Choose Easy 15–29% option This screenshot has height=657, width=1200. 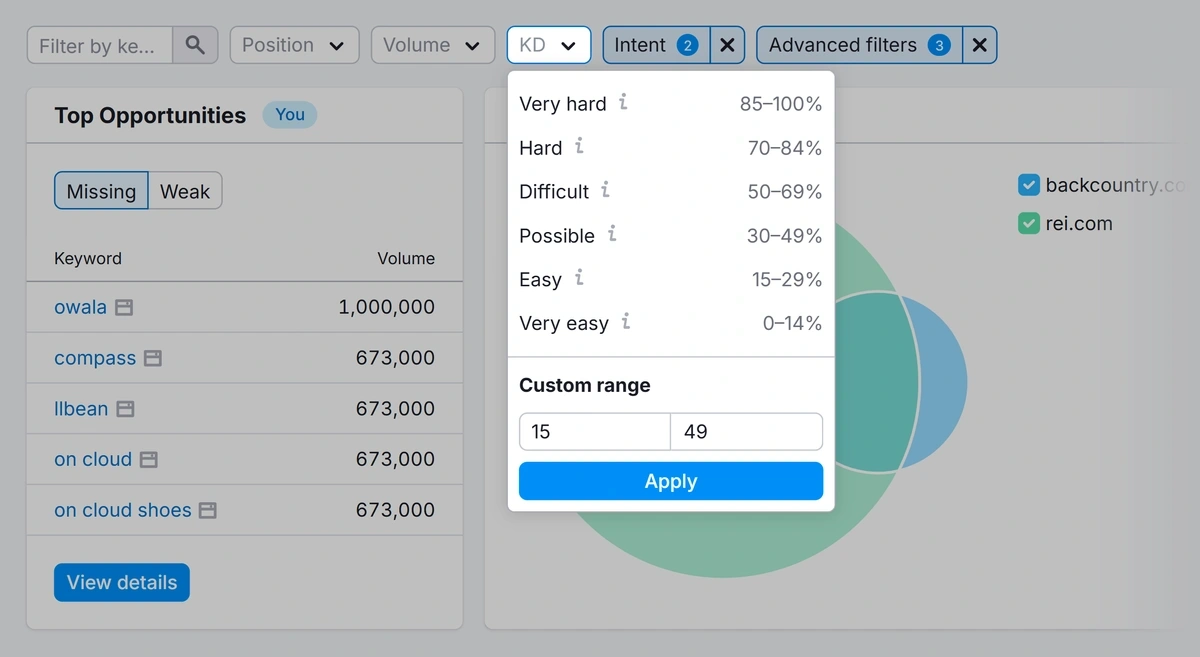(671, 279)
